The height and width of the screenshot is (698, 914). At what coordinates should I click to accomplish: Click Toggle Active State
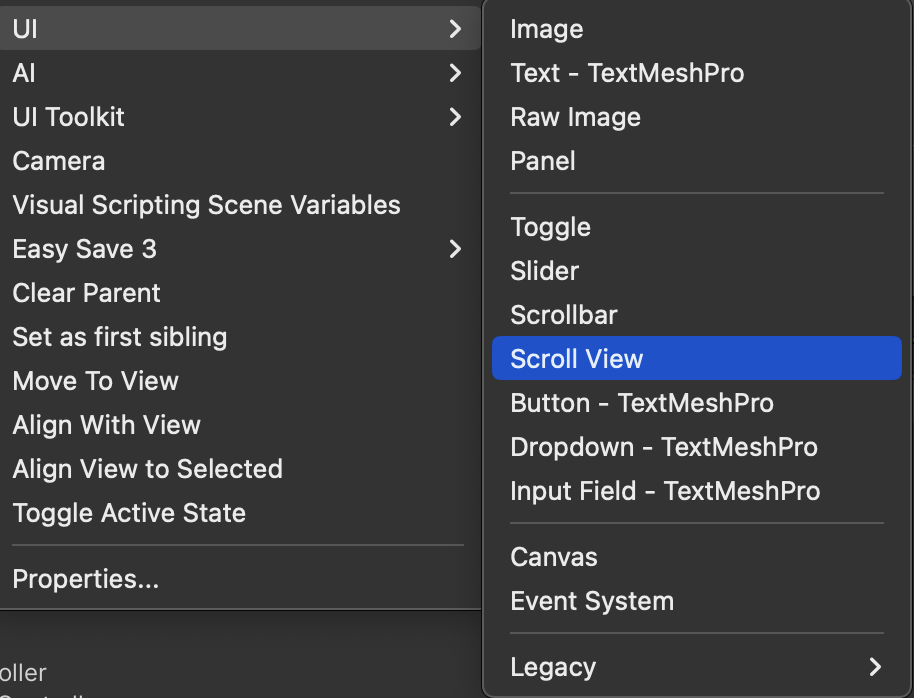tap(129, 513)
